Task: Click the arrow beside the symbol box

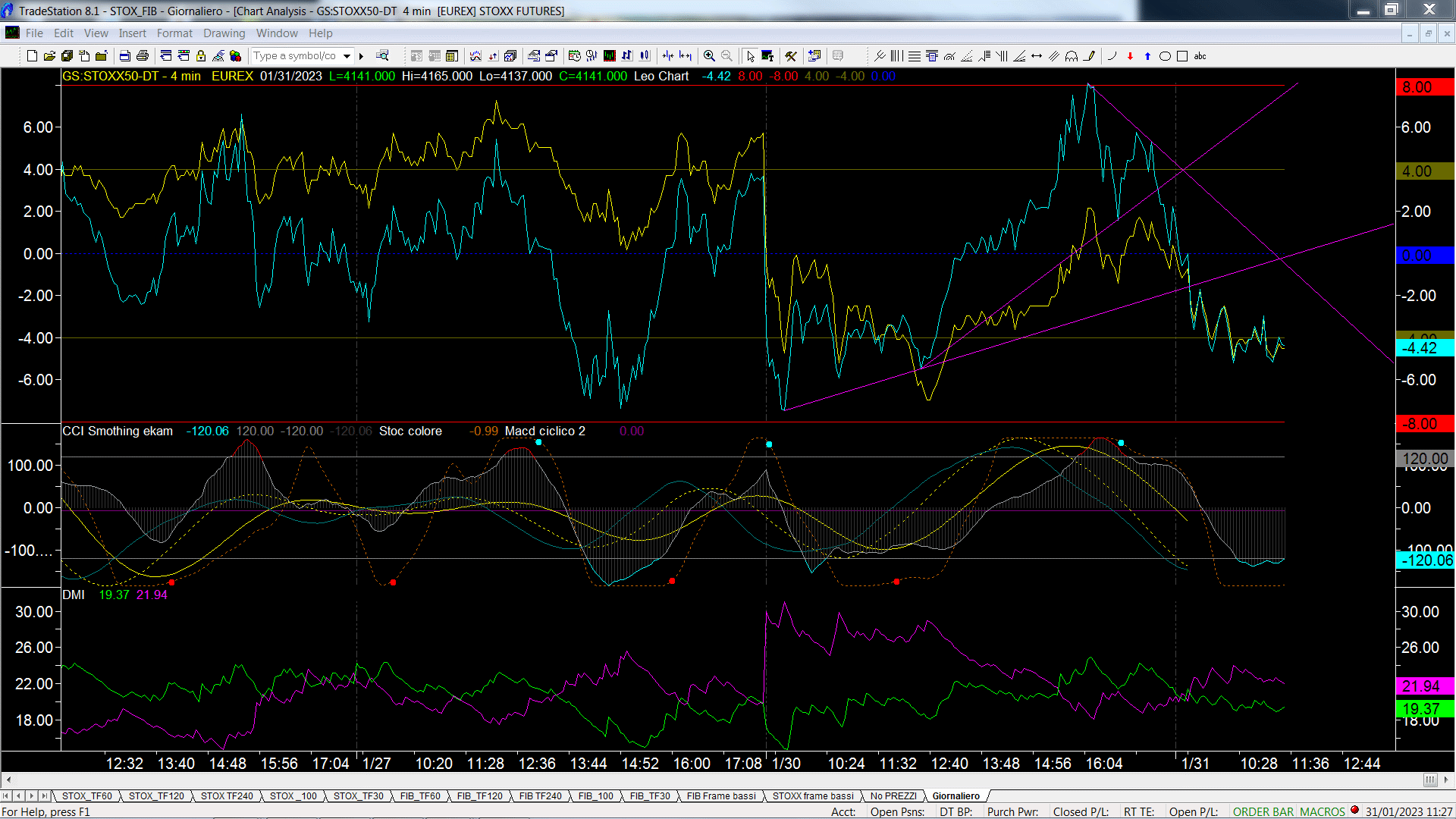Action: coord(362,56)
